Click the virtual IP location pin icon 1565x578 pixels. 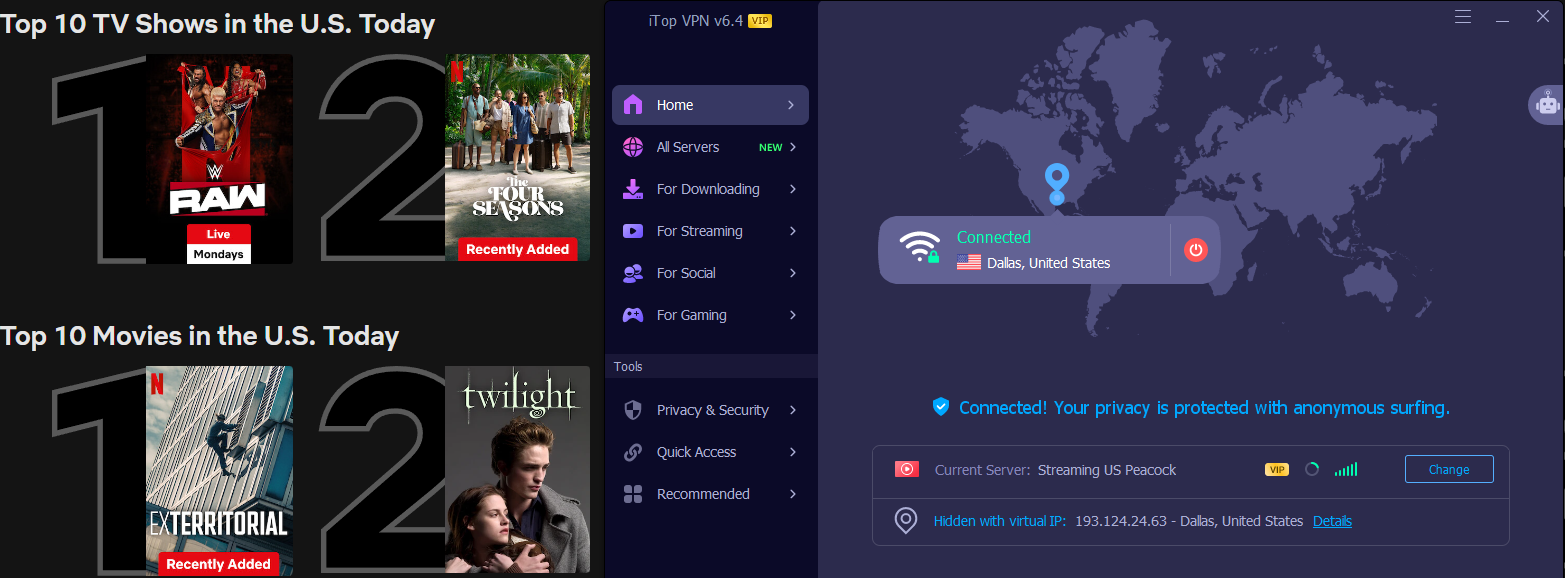pos(906,521)
